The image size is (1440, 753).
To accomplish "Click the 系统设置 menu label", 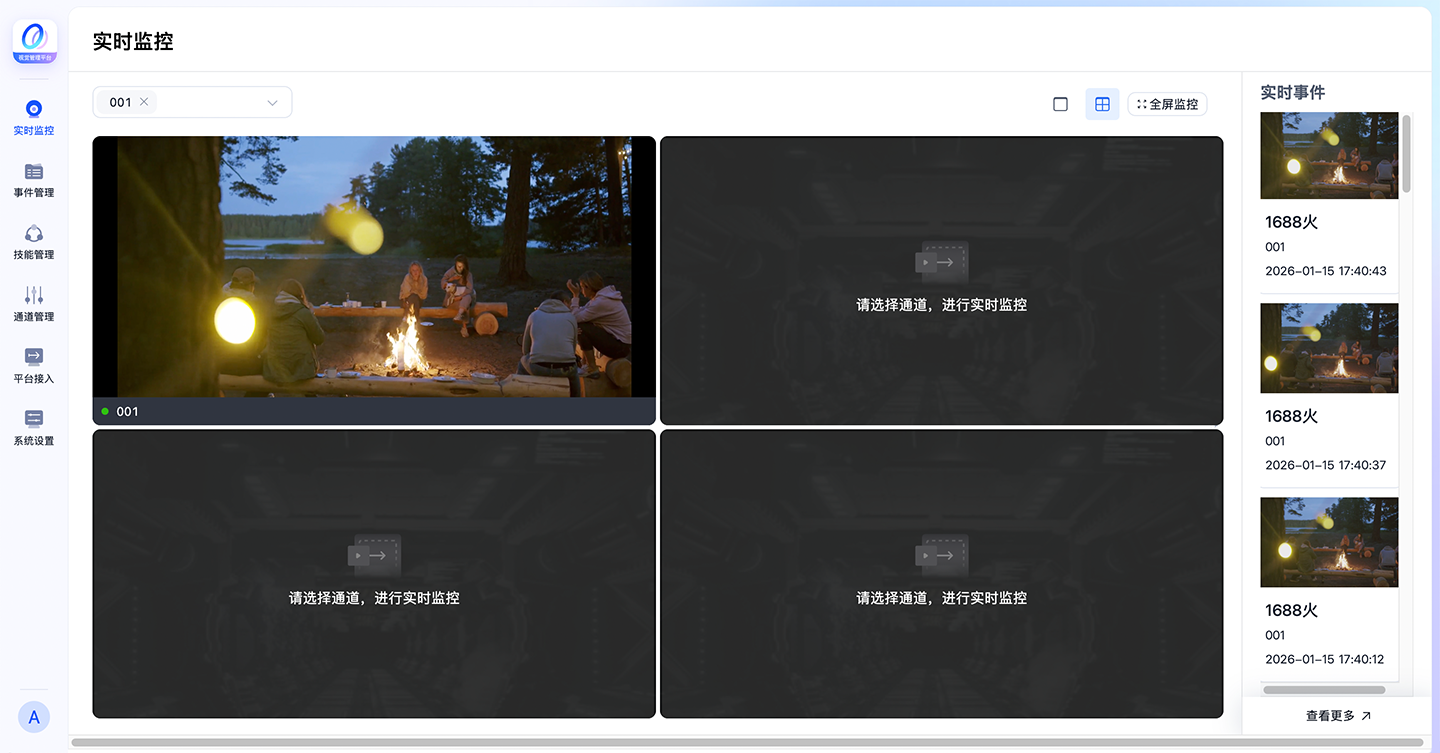I will [x=34, y=441].
